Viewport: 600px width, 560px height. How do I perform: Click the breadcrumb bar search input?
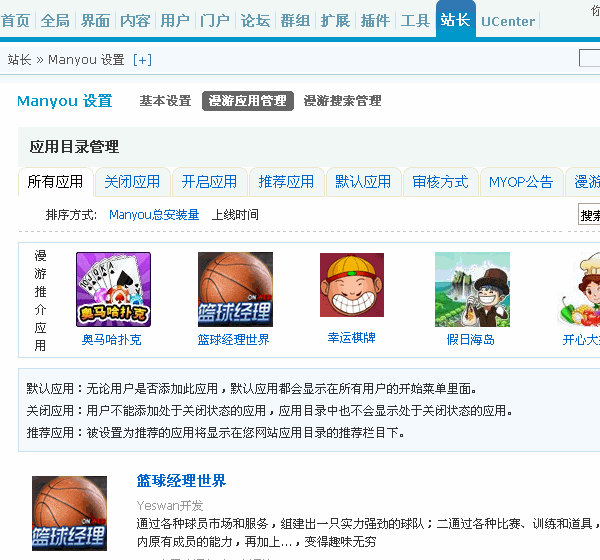[590, 58]
